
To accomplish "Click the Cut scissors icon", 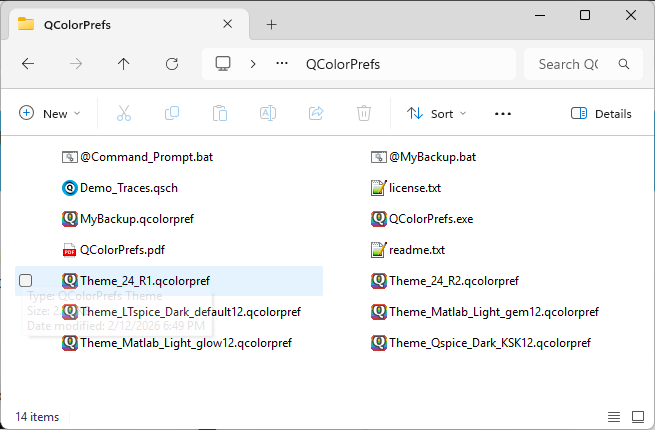I will point(124,114).
